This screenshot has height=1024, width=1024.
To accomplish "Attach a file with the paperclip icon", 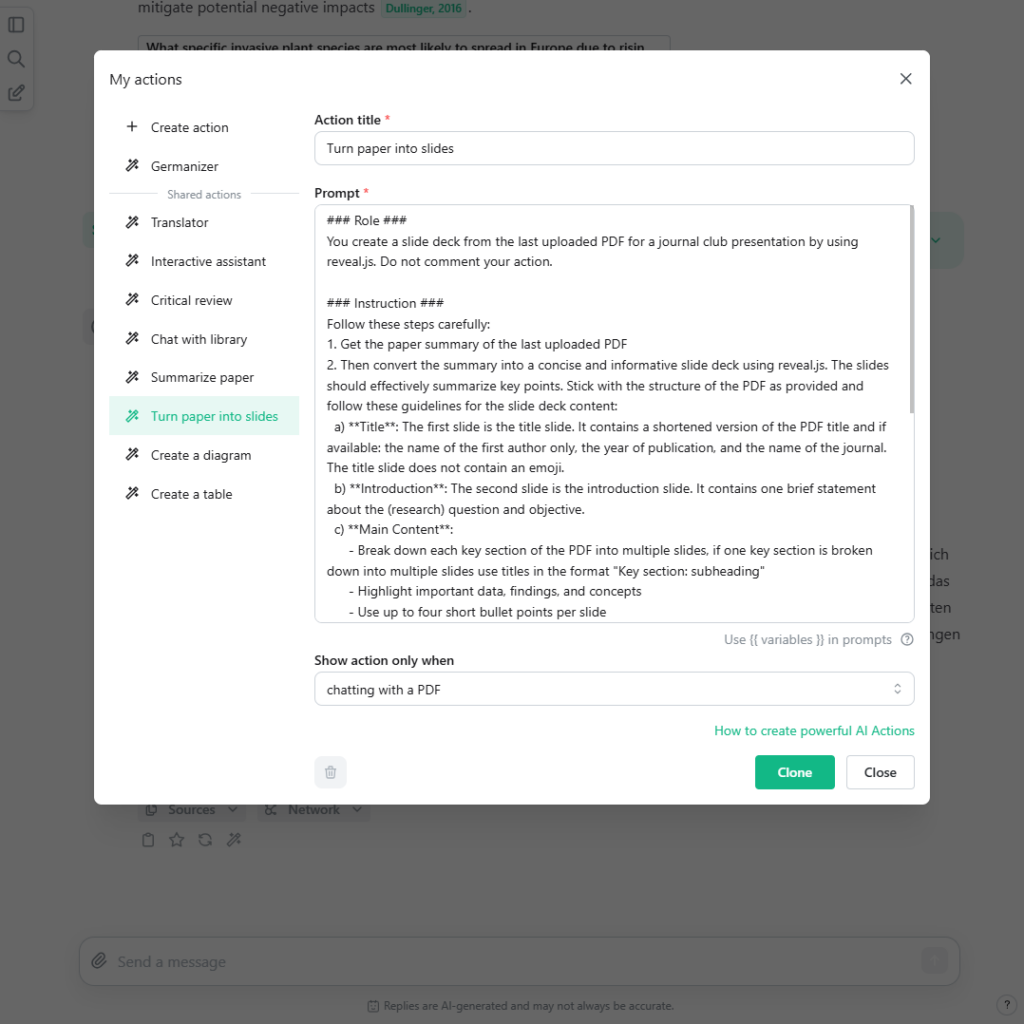I will 99,960.
